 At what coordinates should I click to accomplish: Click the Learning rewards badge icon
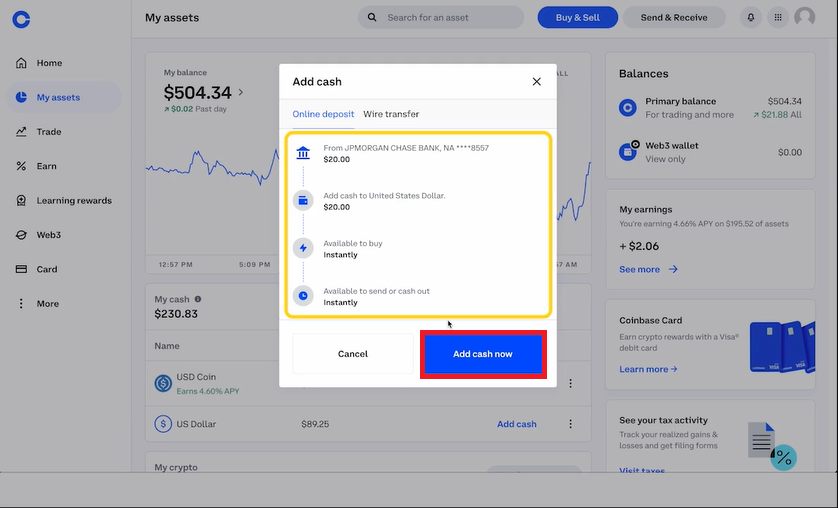[21, 200]
